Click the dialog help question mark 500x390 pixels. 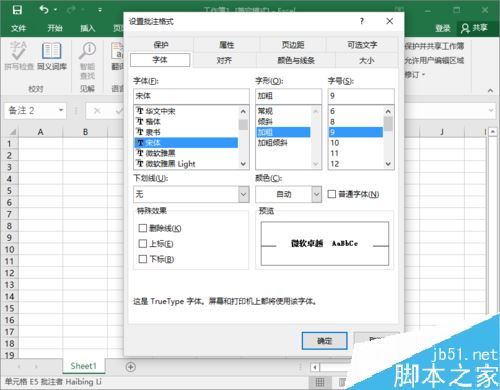[x=362, y=21]
